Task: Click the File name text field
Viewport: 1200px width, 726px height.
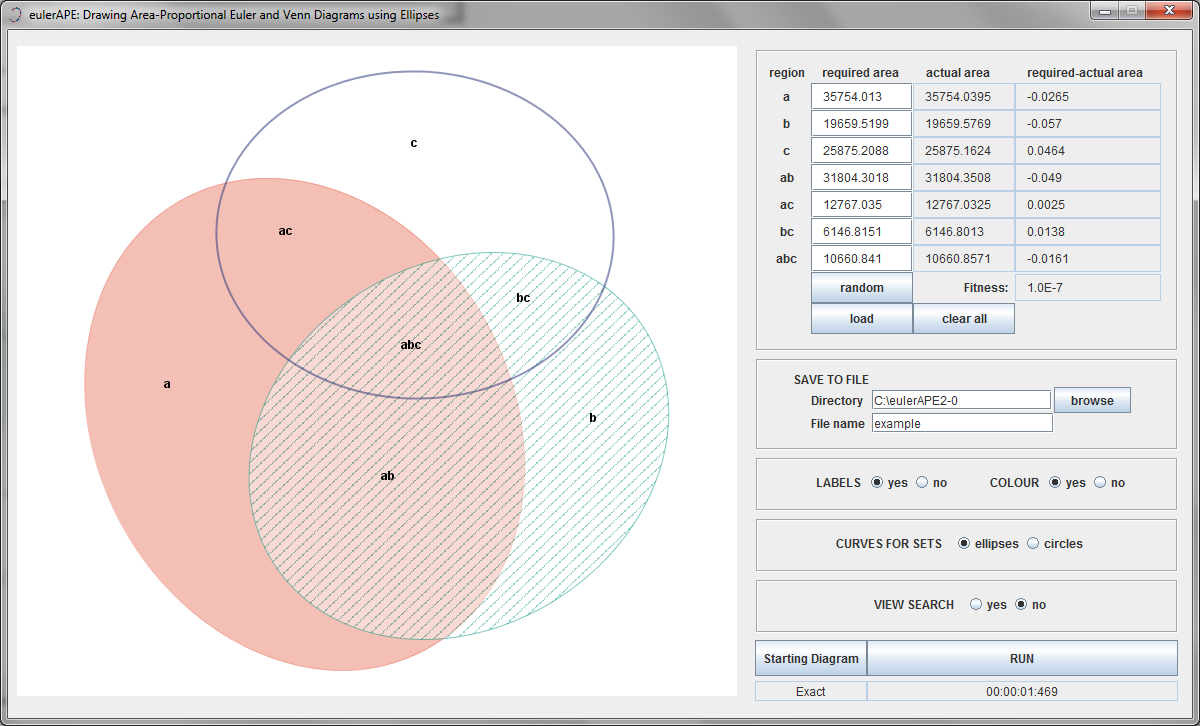Action: pyautogui.click(x=962, y=423)
